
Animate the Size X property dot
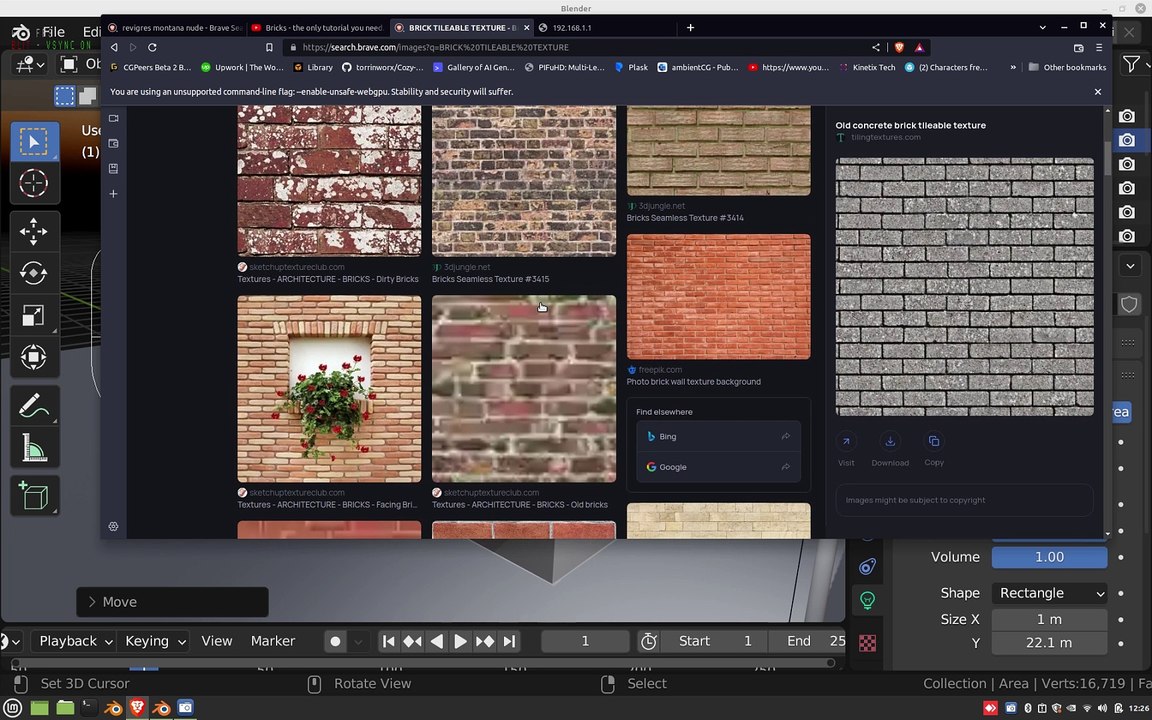pyautogui.click(x=1121, y=619)
